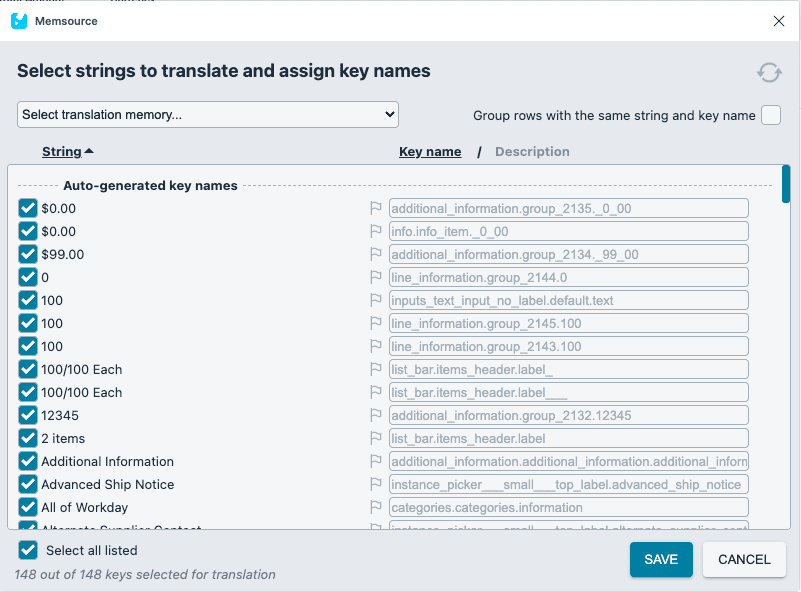Uncheck the Select all listed checkbox

coord(28,550)
